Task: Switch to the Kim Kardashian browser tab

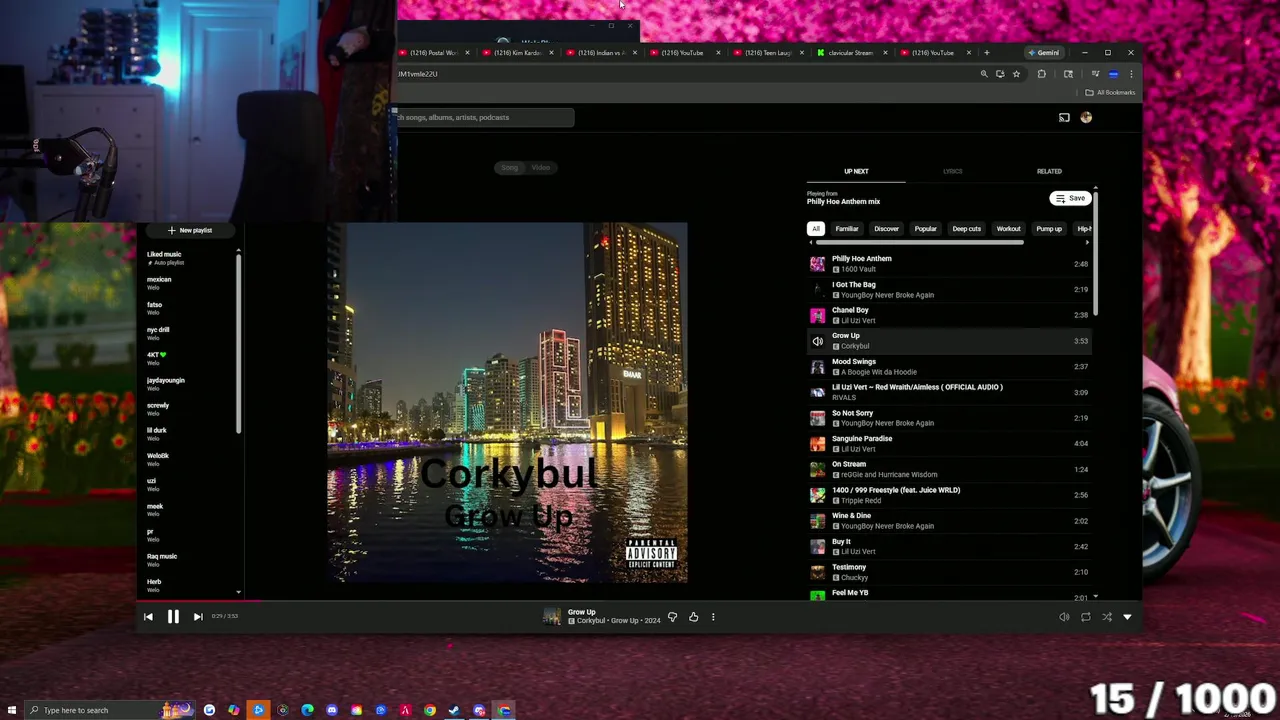Action: [x=516, y=52]
